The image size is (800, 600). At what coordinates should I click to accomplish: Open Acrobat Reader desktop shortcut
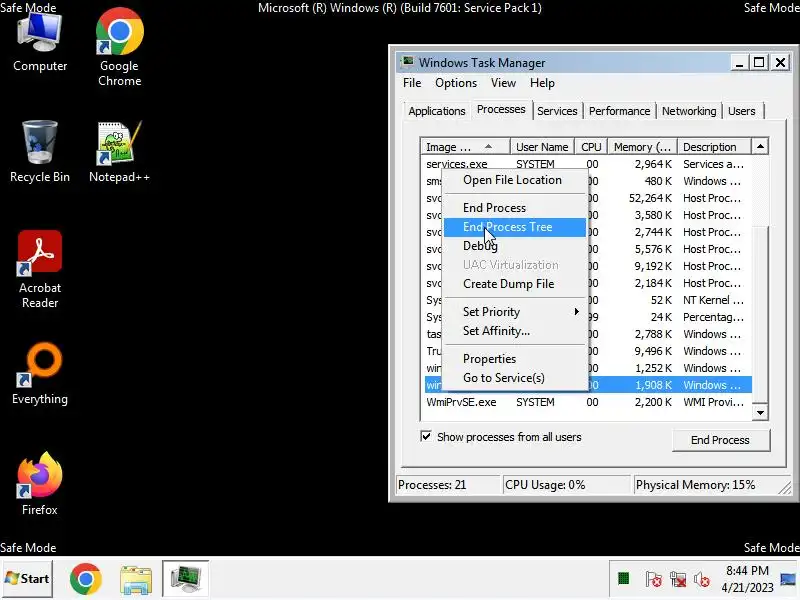(40, 269)
